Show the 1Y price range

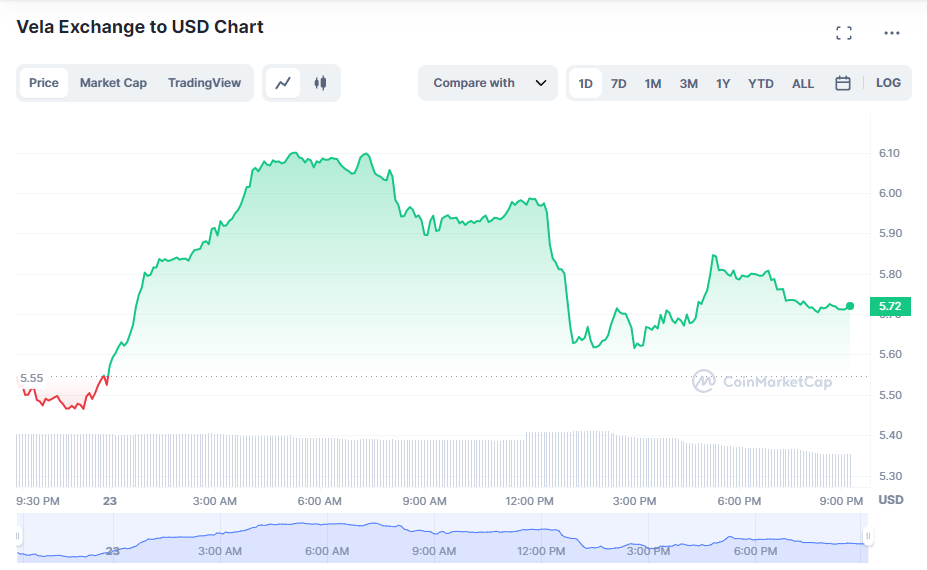723,83
